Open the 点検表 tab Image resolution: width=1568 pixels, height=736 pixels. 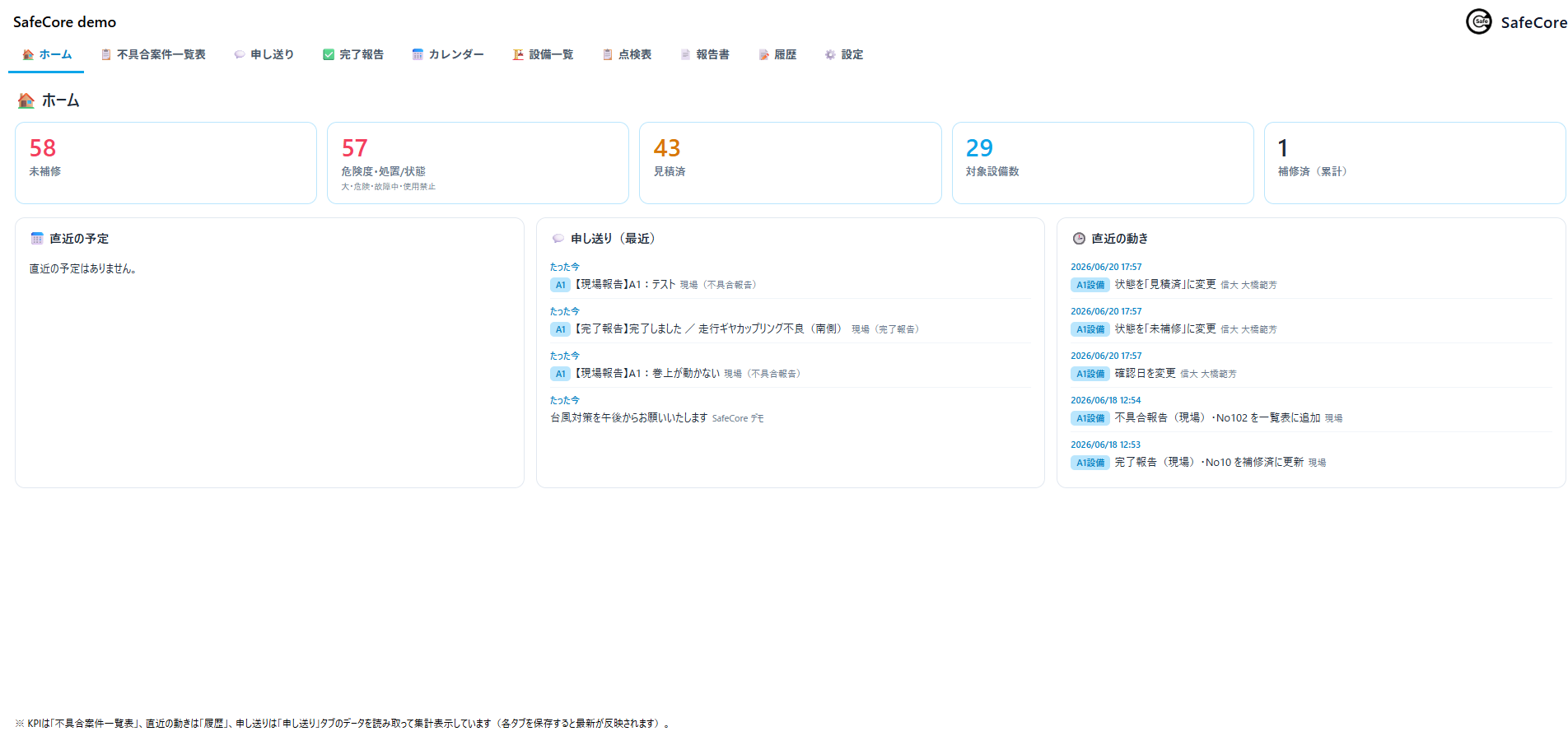coord(627,54)
